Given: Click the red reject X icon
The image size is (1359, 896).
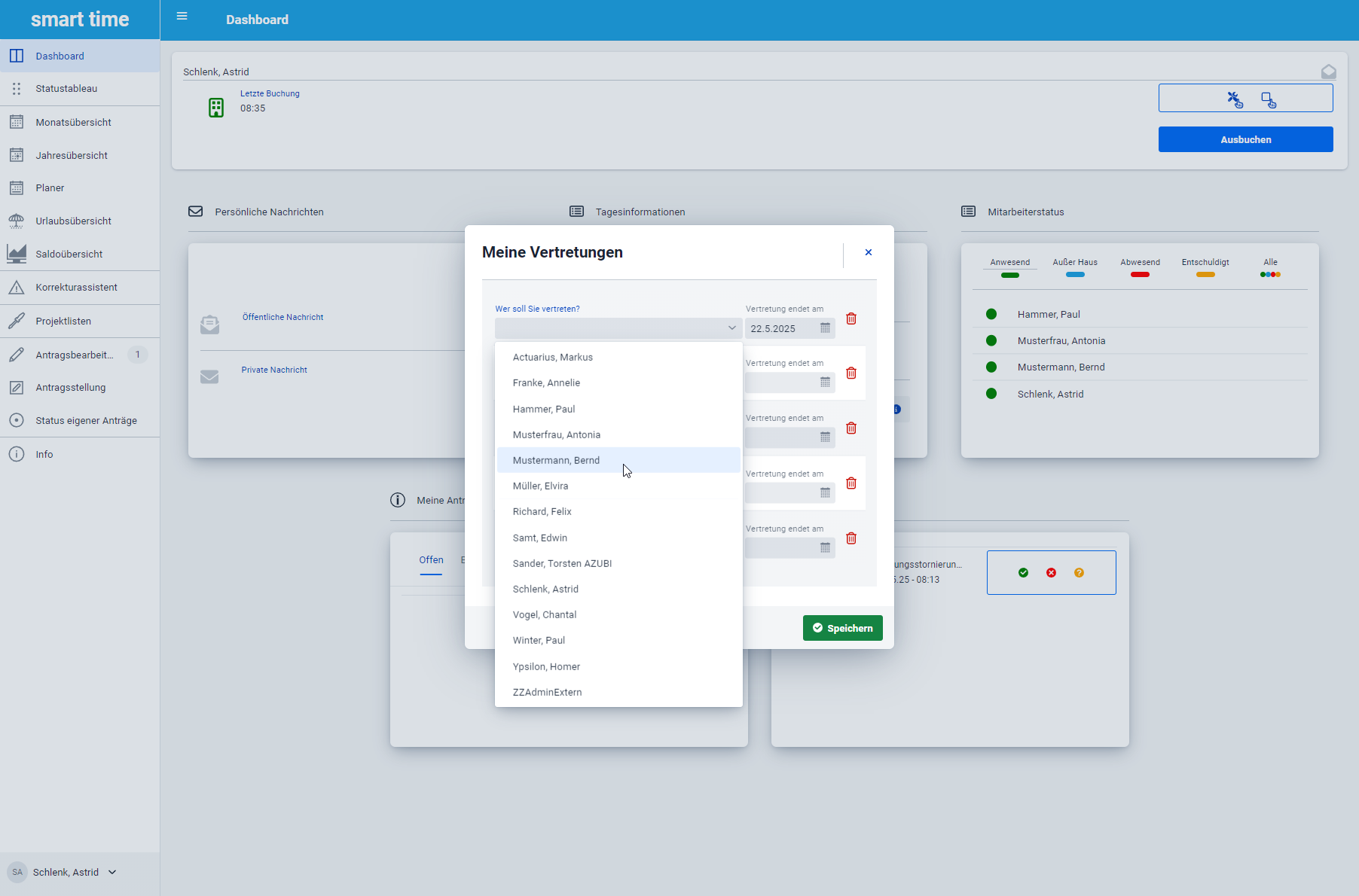Looking at the screenshot, I should tap(1051, 573).
